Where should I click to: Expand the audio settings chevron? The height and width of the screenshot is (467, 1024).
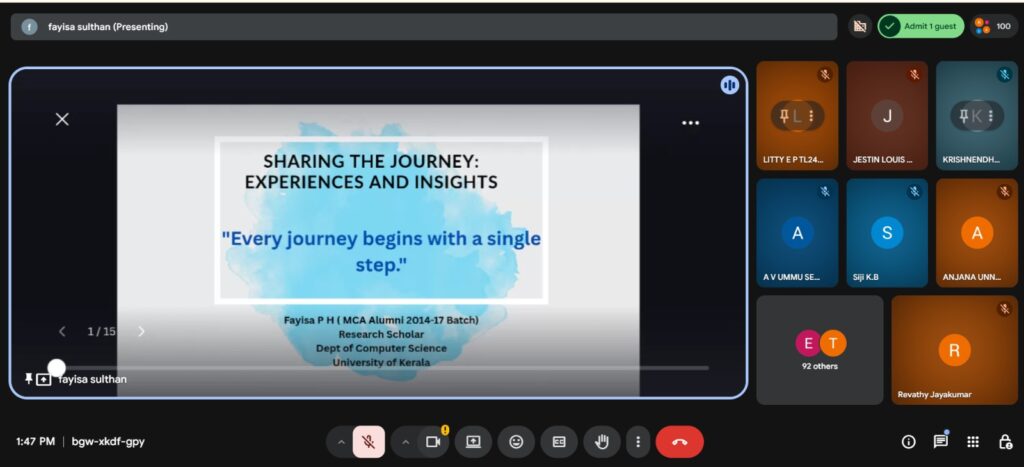(341, 442)
